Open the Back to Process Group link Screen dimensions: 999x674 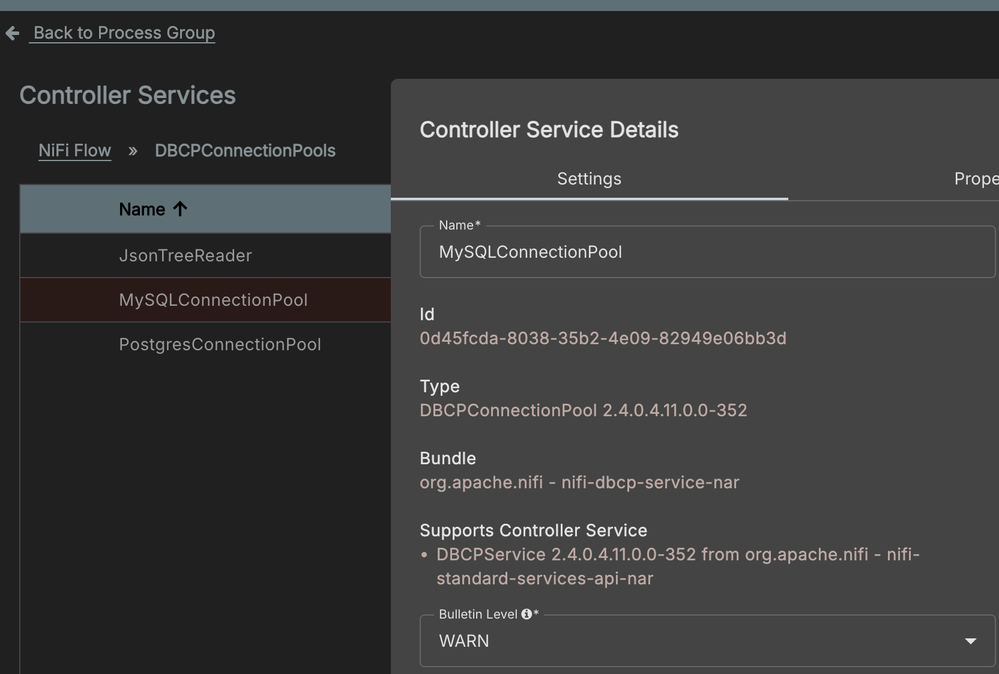pyautogui.click(x=124, y=33)
